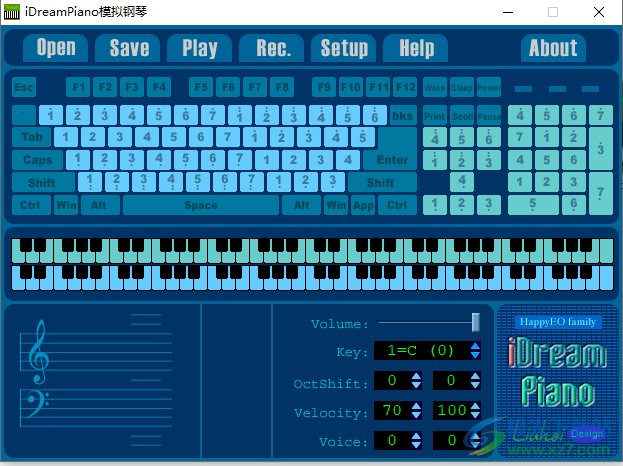Screen dimensions: 623x466
Task: Increase first Voice value
Action: (x=416, y=436)
